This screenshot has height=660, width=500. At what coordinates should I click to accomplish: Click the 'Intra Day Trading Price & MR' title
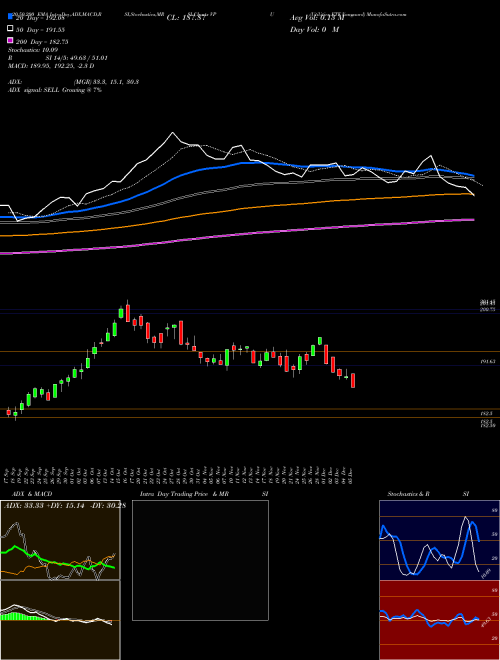[184, 494]
